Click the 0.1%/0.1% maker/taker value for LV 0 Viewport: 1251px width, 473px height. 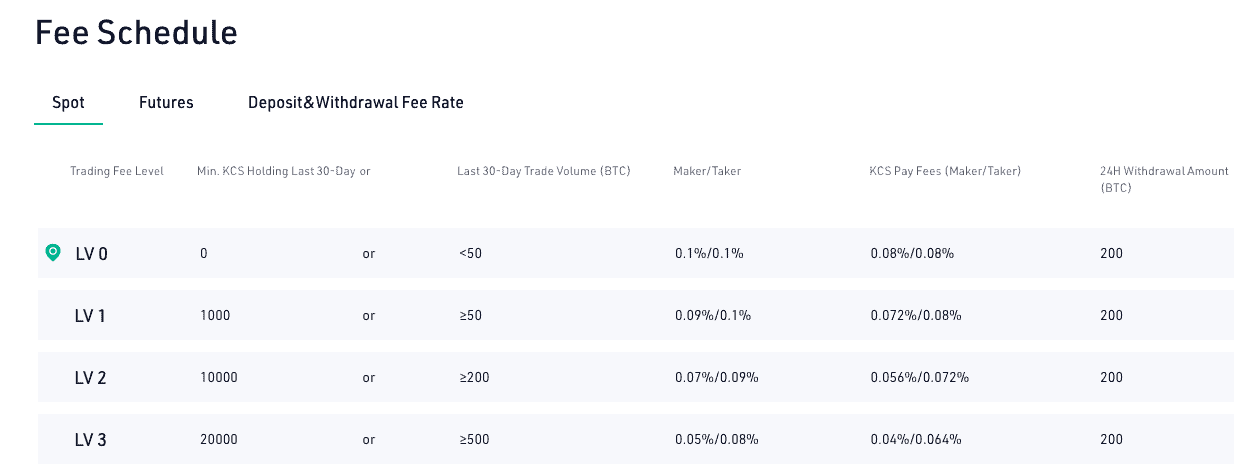click(x=709, y=254)
